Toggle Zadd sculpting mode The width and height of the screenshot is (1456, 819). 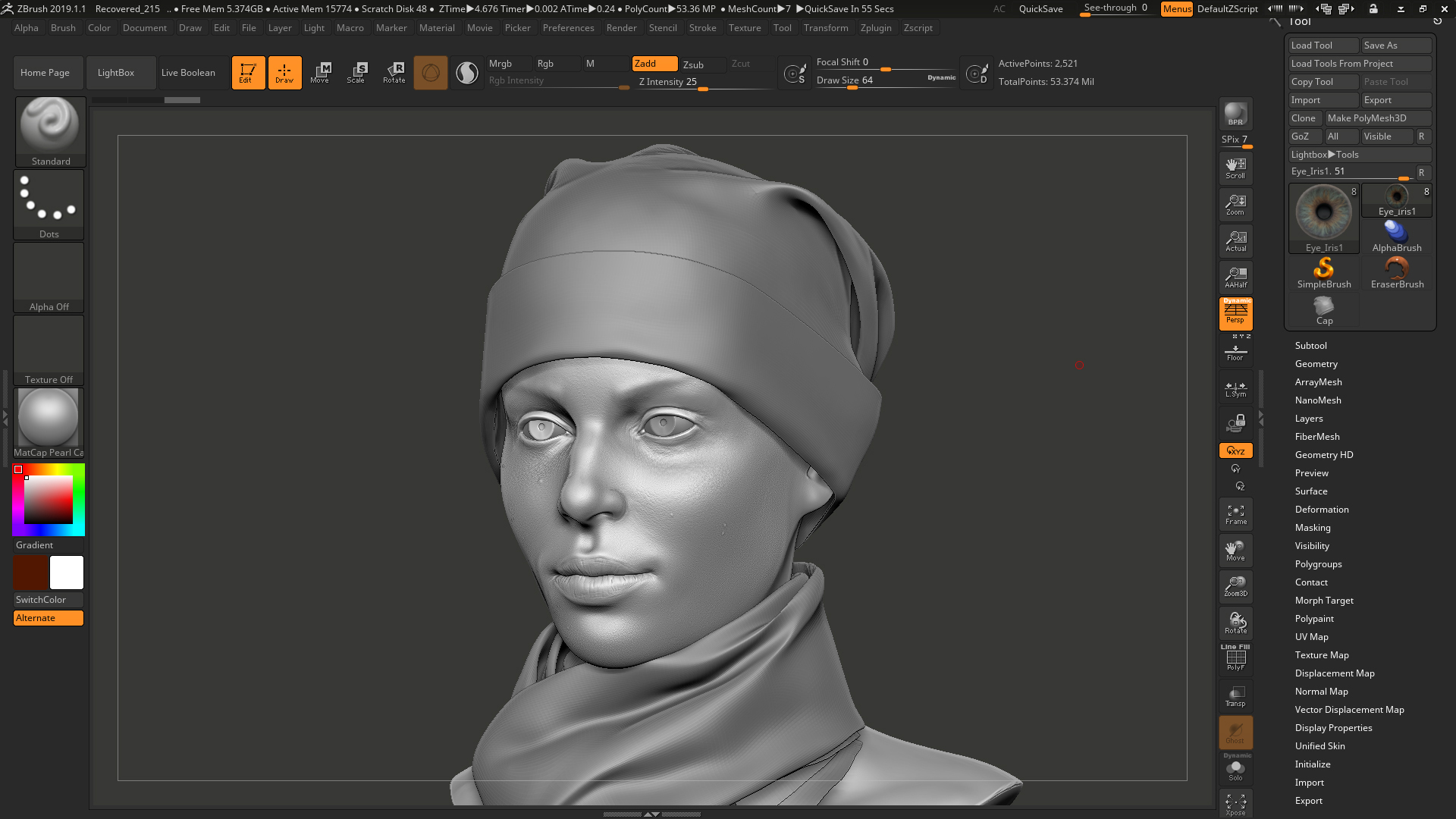coord(653,64)
